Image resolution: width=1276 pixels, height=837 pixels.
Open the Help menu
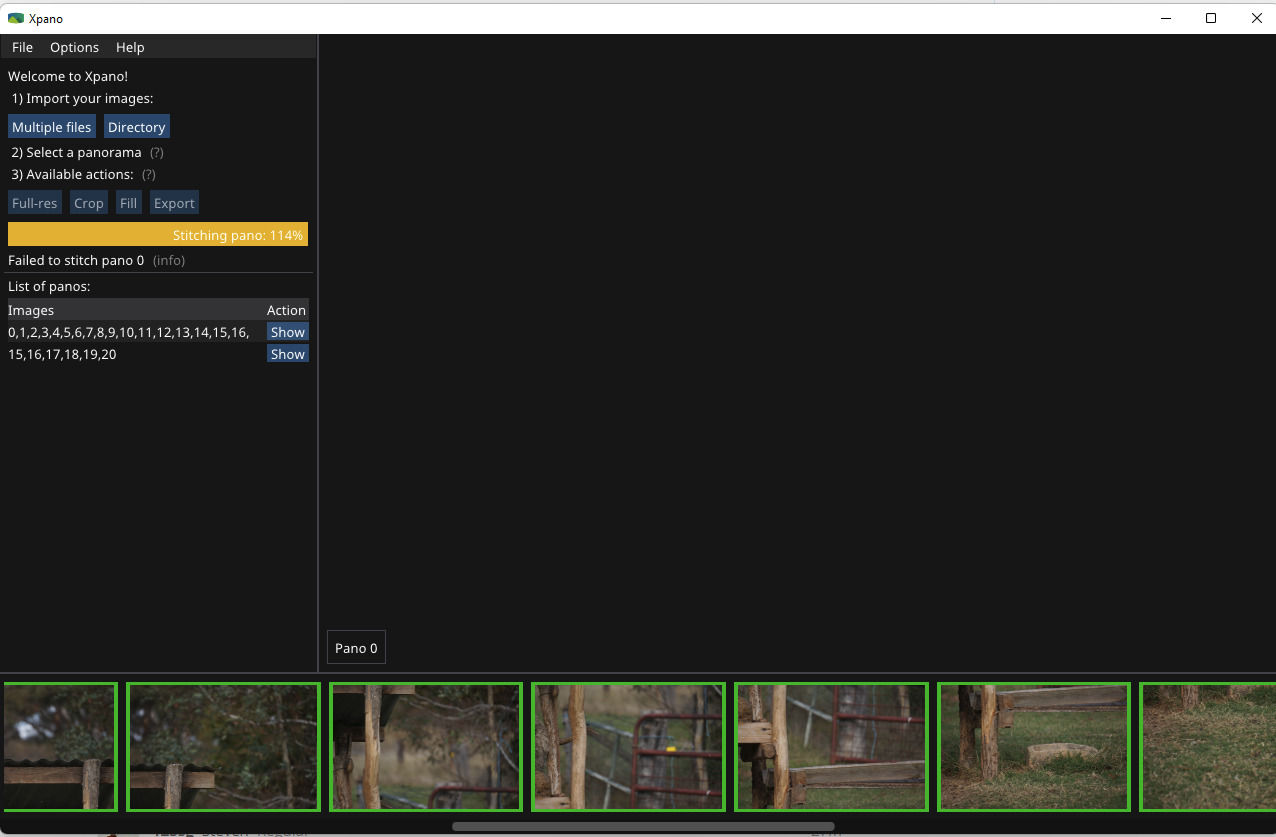pos(130,47)
